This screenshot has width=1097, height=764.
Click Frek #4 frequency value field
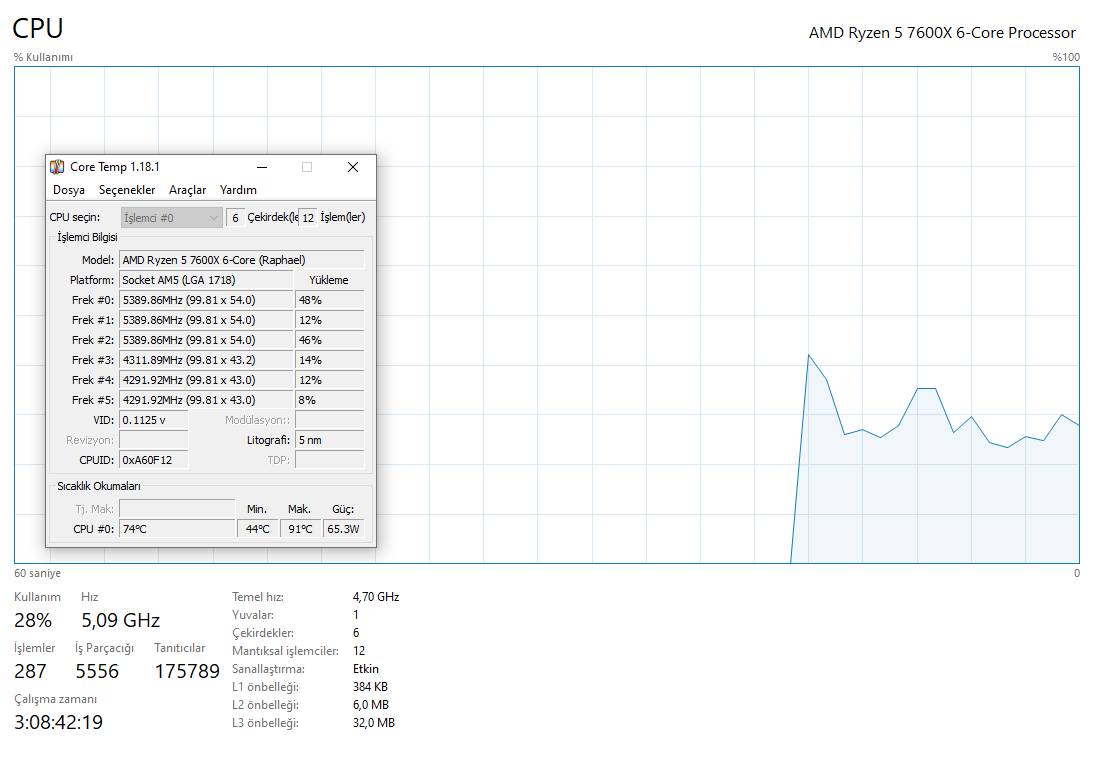(206, 380)
